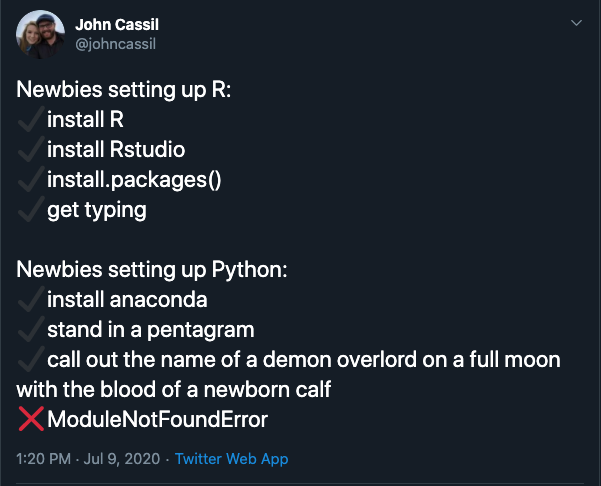Click the checkmark beside "install Rstudio"
This screenshot has height=486, width=601.
point(30,151)
